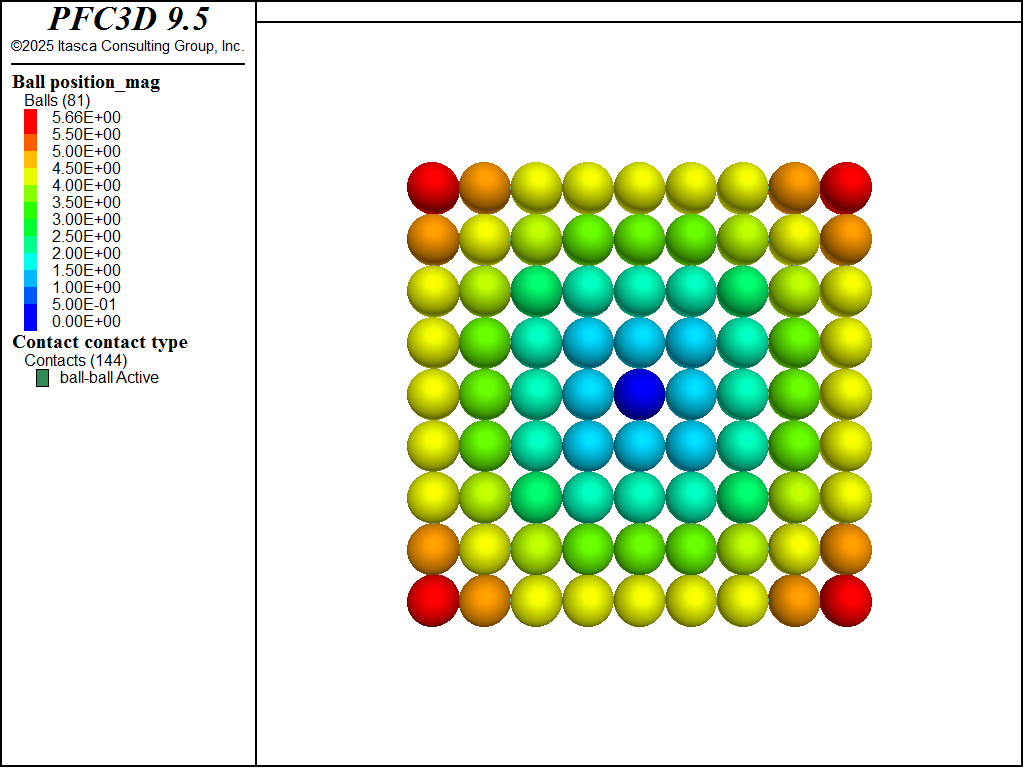
Task: Click the 2.50E+00 legend value
Action: tap(86, 236)
